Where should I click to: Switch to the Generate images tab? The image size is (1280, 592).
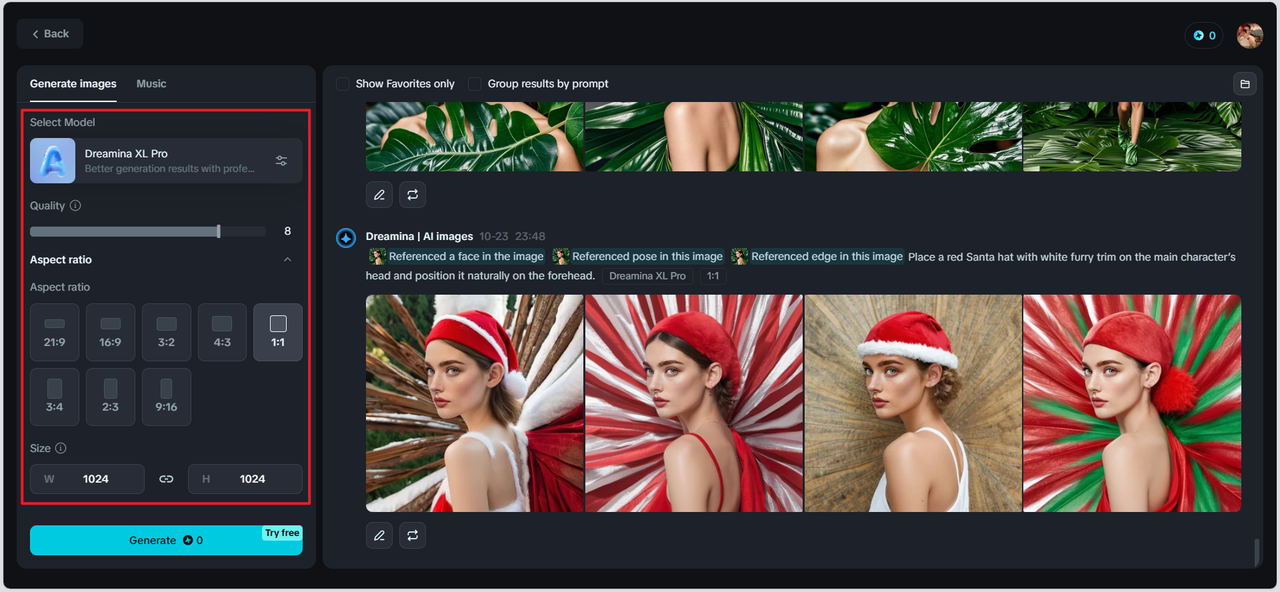73,84
